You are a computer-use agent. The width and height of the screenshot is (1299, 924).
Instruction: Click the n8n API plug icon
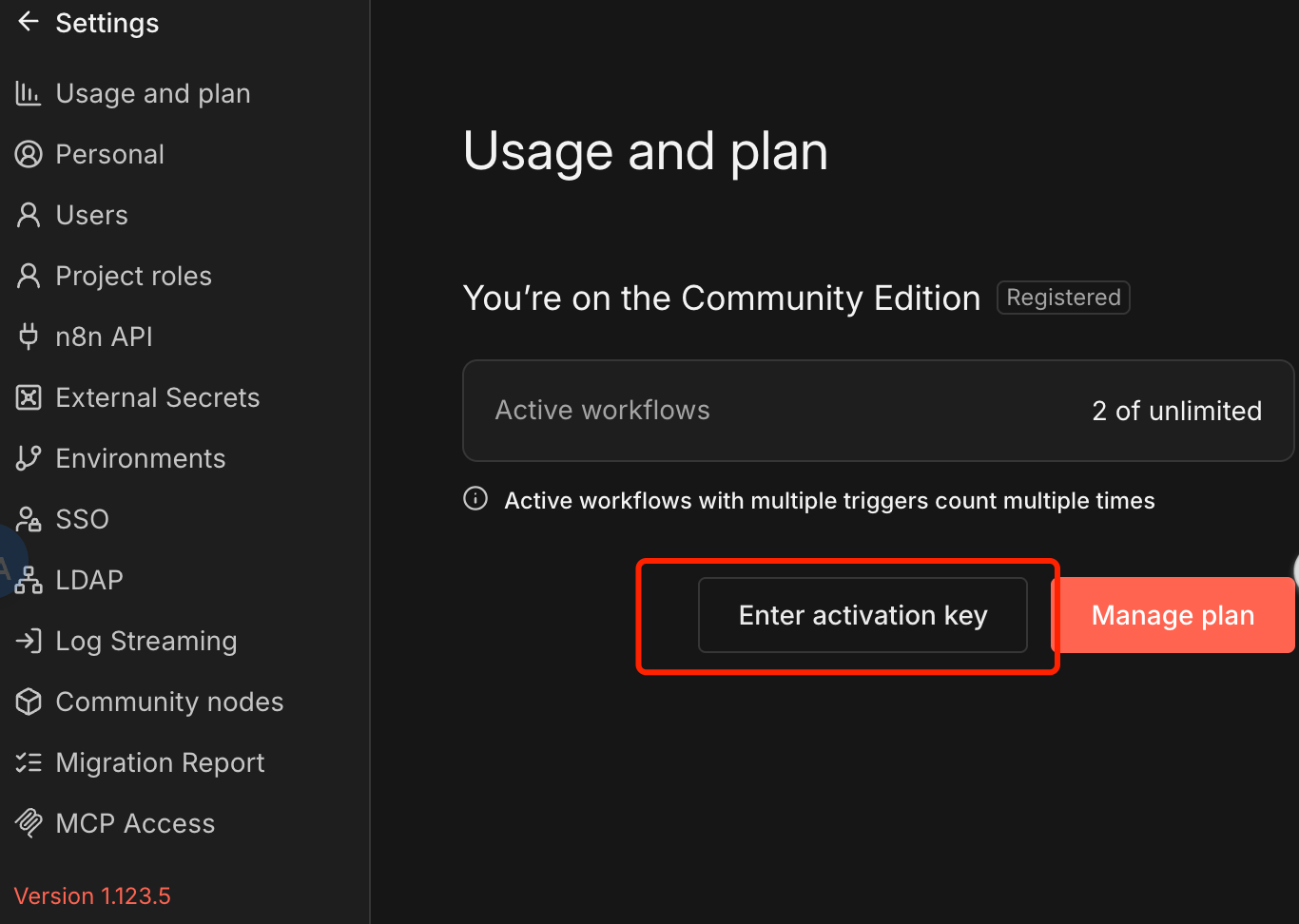click(x=29, y=337)
